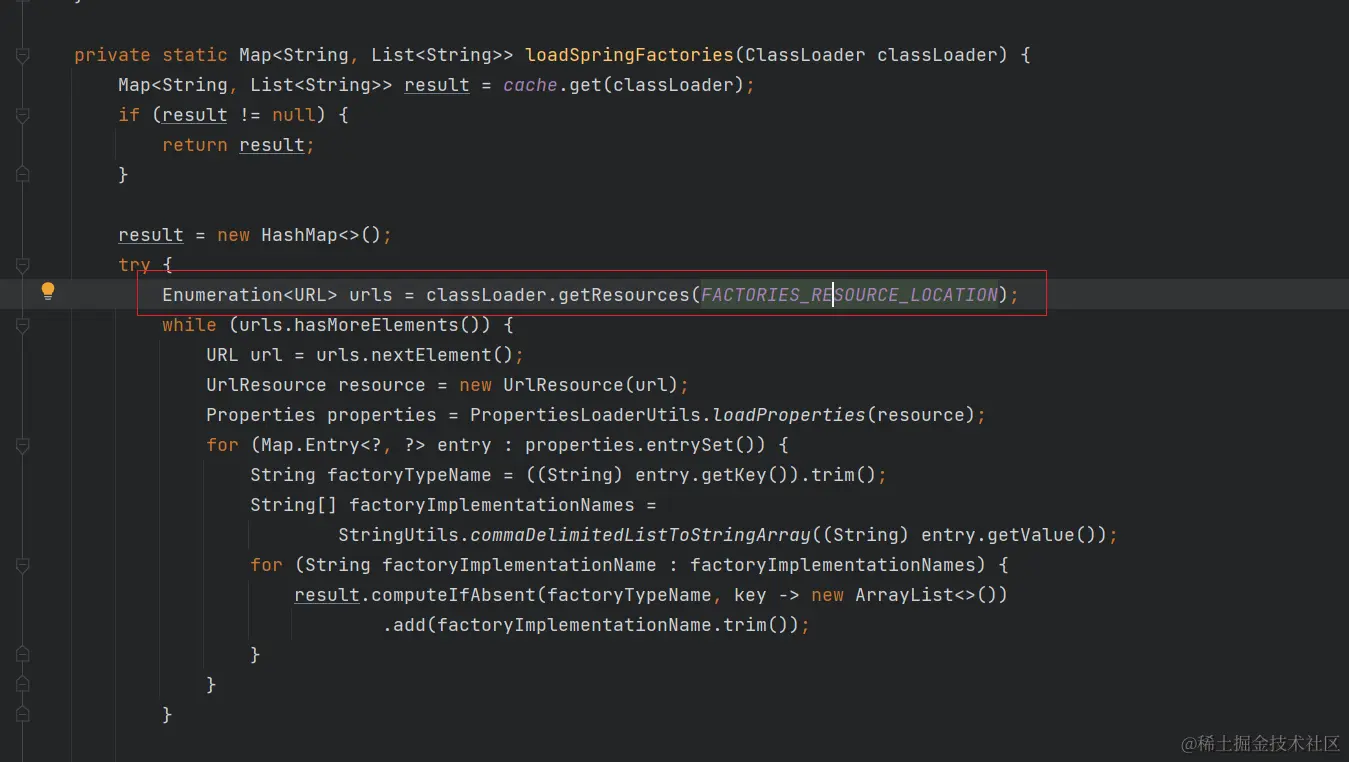Screen dimensions: 1349x762
Task: Click the 'Properties' type declaration
Action: click(261, 415)
